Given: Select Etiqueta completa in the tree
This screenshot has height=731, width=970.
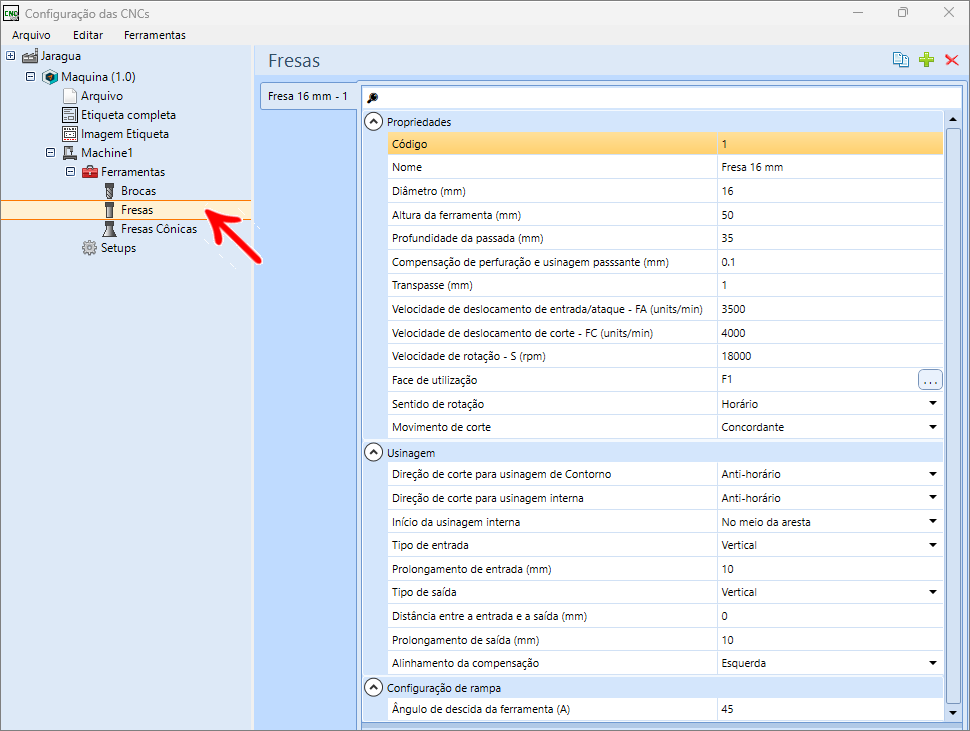Looking at the screenshot, I should [129, 115].
